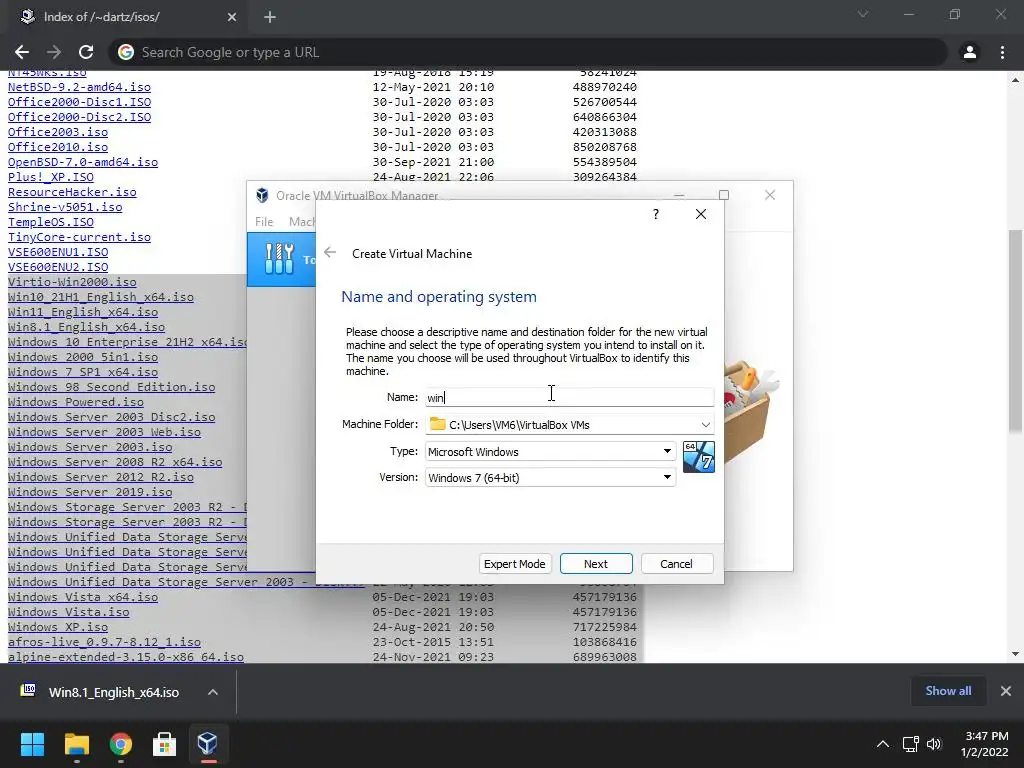Expand the Win8.1_English_x64.iso download options chevron

[213, 692]
